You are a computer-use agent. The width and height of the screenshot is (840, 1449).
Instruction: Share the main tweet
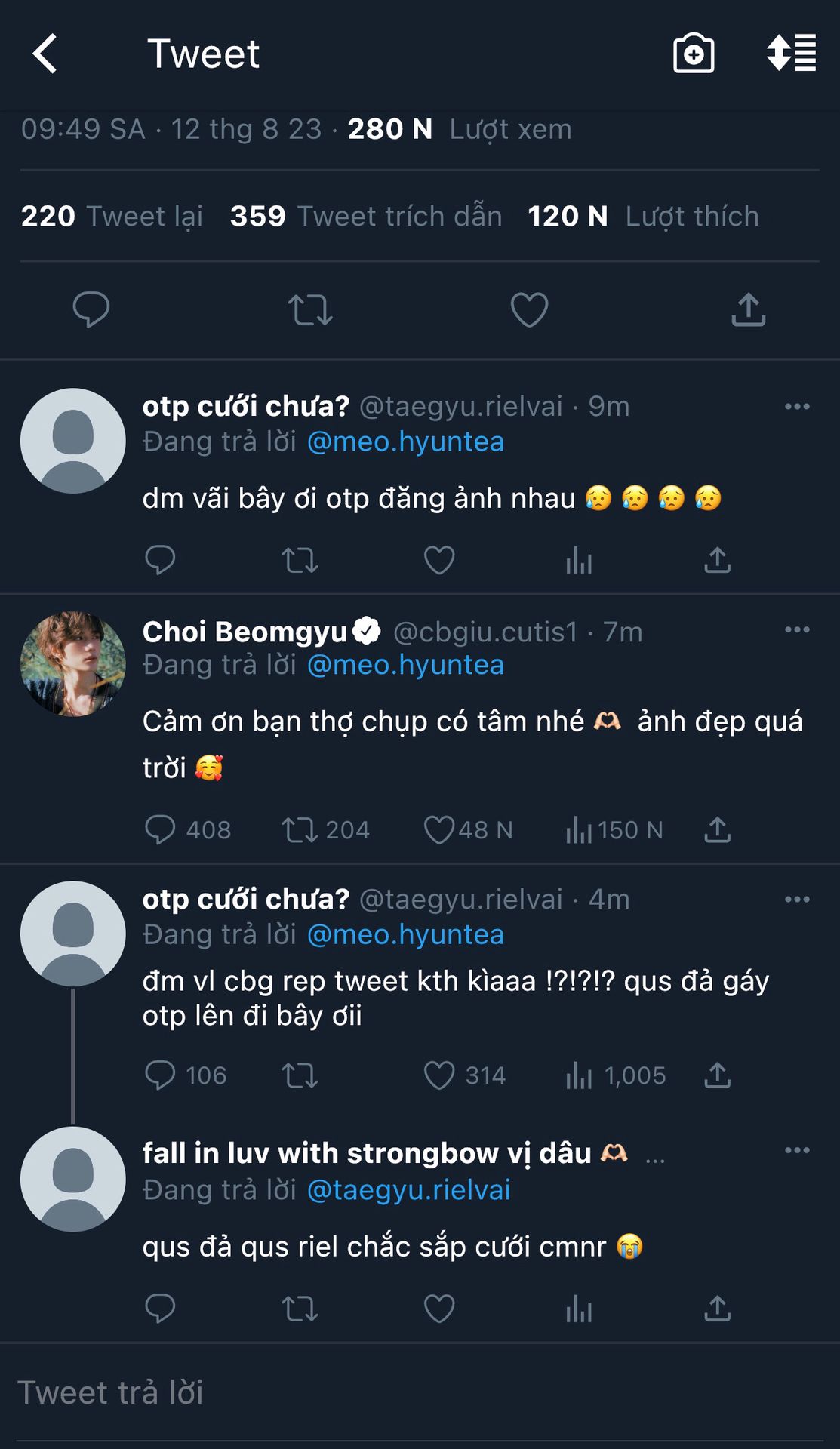[748, 309]
